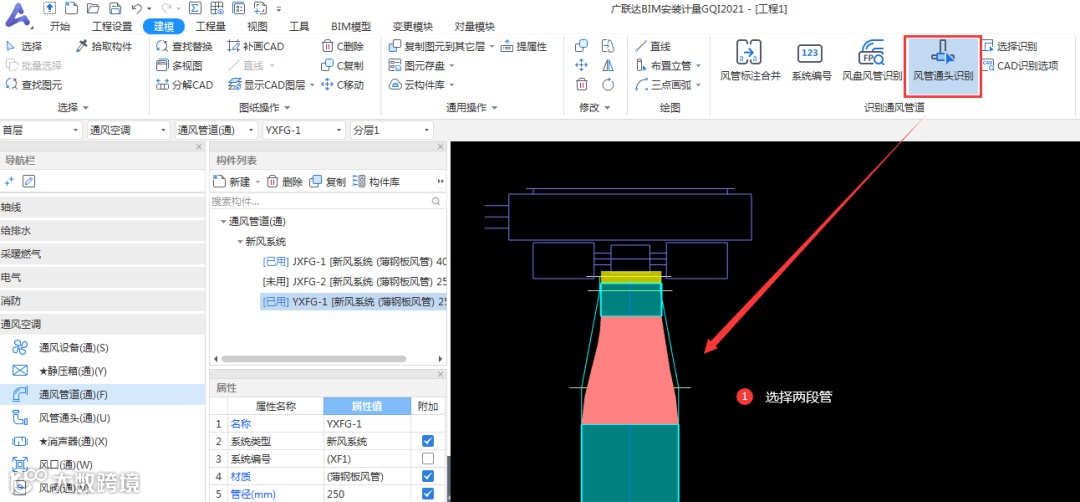This screenshot has width=1080, height=502.
Task: Click the rotate icon in 修改 group
Action: coord(608,85)
